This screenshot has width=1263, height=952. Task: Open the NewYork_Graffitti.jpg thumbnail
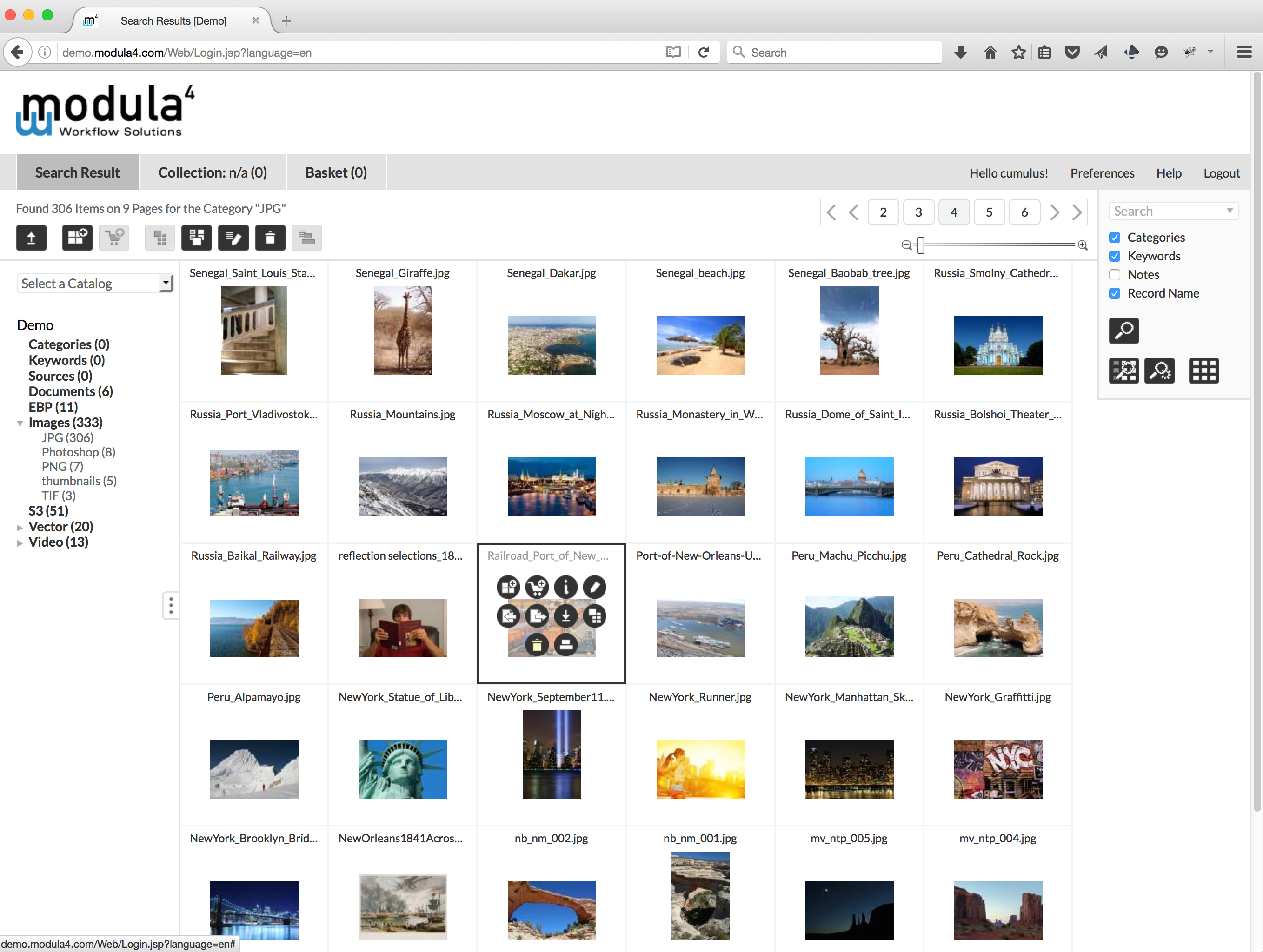pyautogui.click(x=998, y=769)
